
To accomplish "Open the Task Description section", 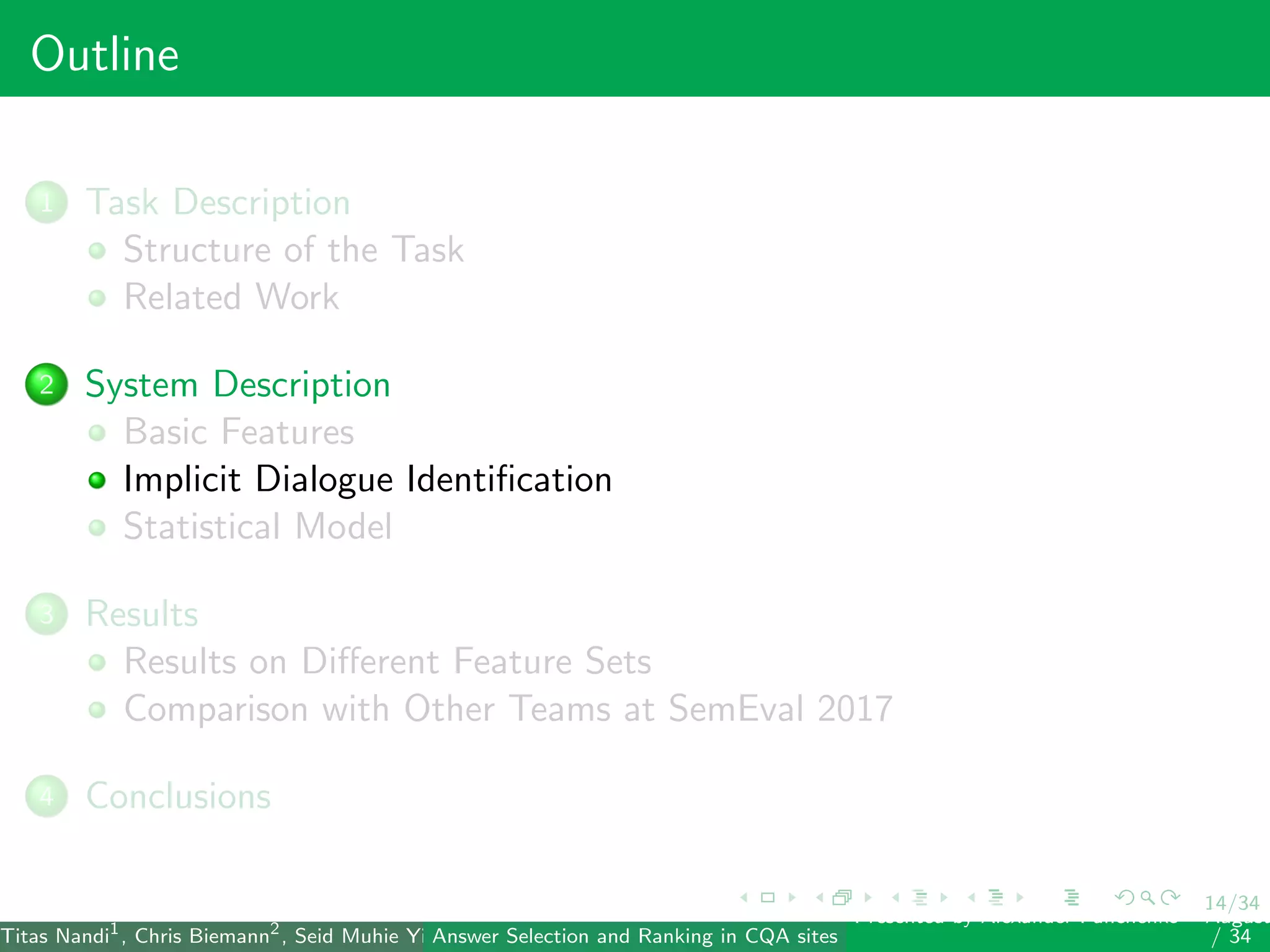I will [218, 202].
